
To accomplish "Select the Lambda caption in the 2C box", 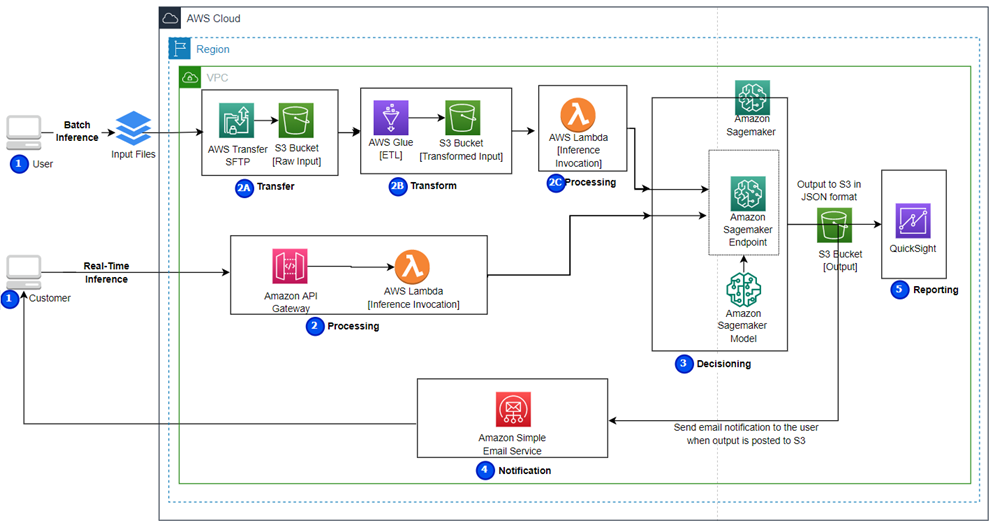I will pos(578,151).
